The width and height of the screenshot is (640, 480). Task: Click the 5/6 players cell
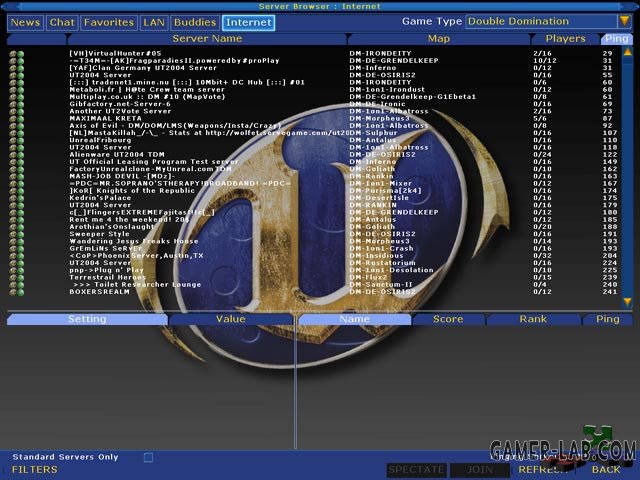(540, 118)
